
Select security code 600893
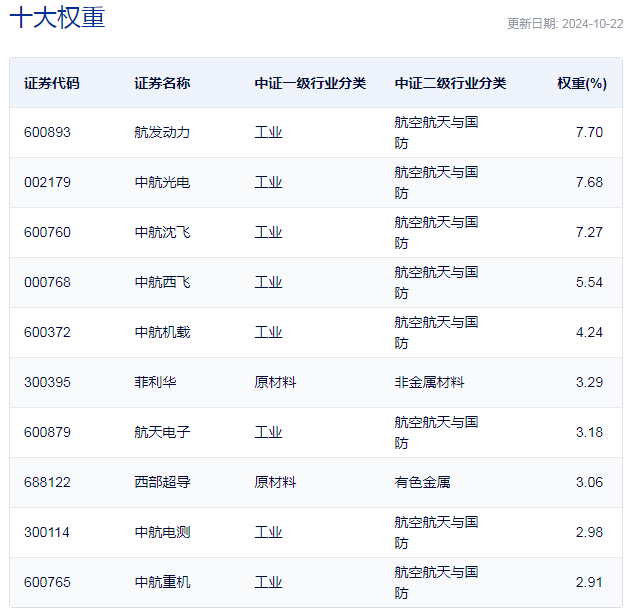48,132
